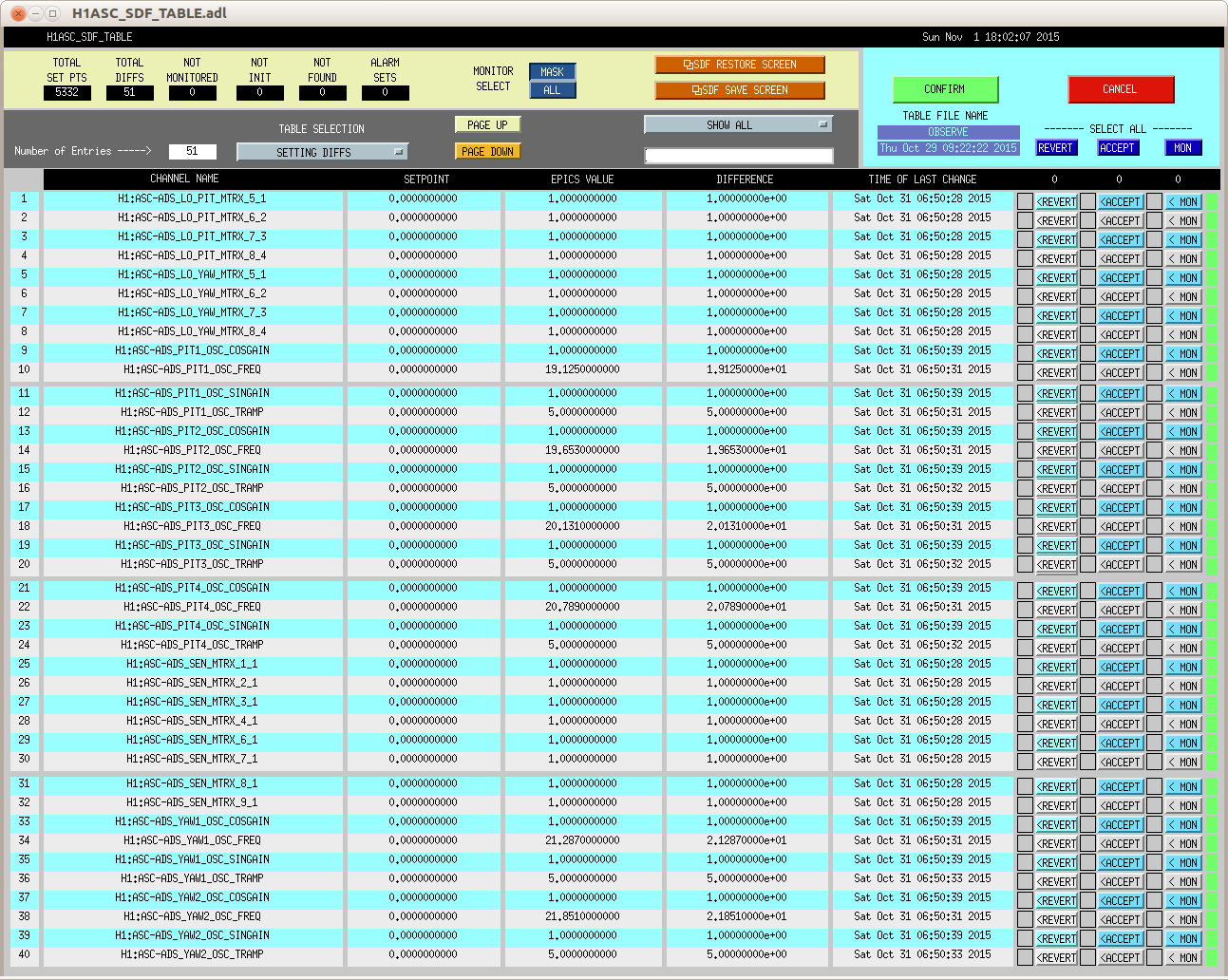The height and width of the screenshot is (980, 1228).
Task: Click MON for row 7 LO_YAW_MTRX_7_3
Action: click(x=1183, y=316)
